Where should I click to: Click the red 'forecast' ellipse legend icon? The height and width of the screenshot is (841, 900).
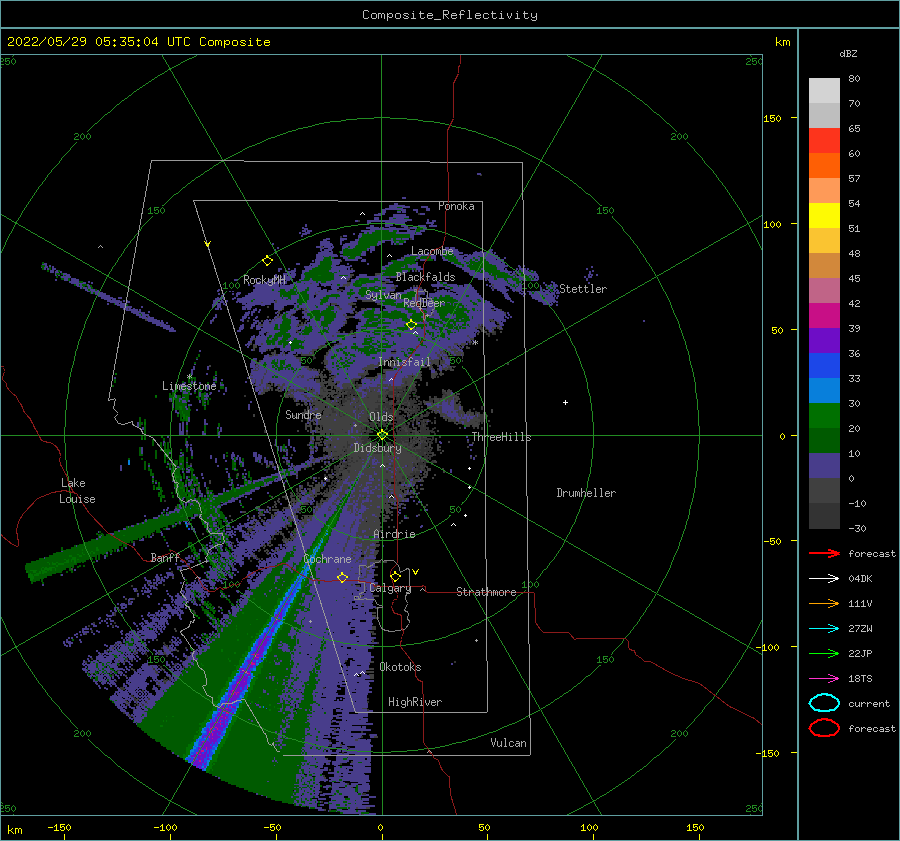pos(824,728)
